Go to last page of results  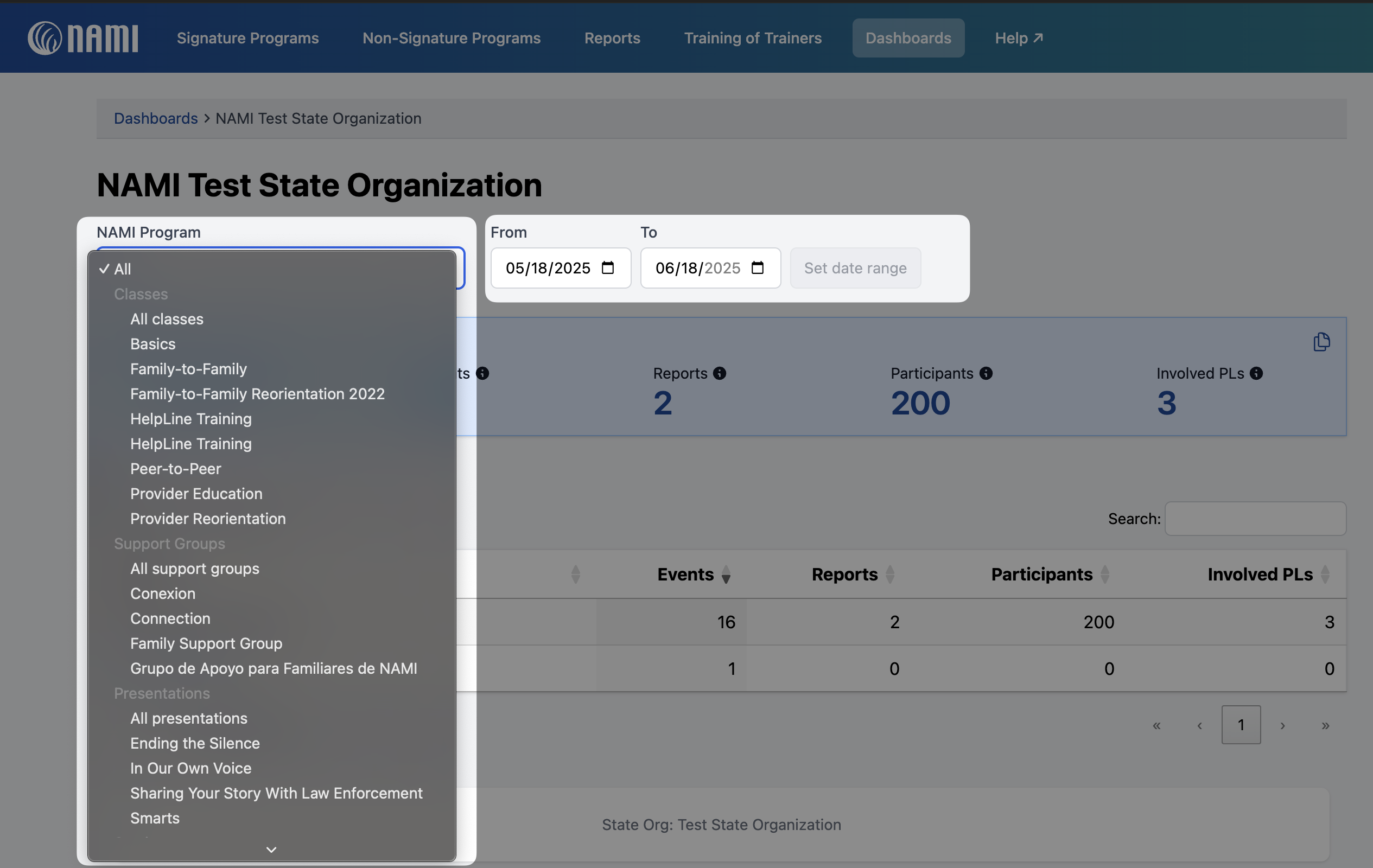1325,725
